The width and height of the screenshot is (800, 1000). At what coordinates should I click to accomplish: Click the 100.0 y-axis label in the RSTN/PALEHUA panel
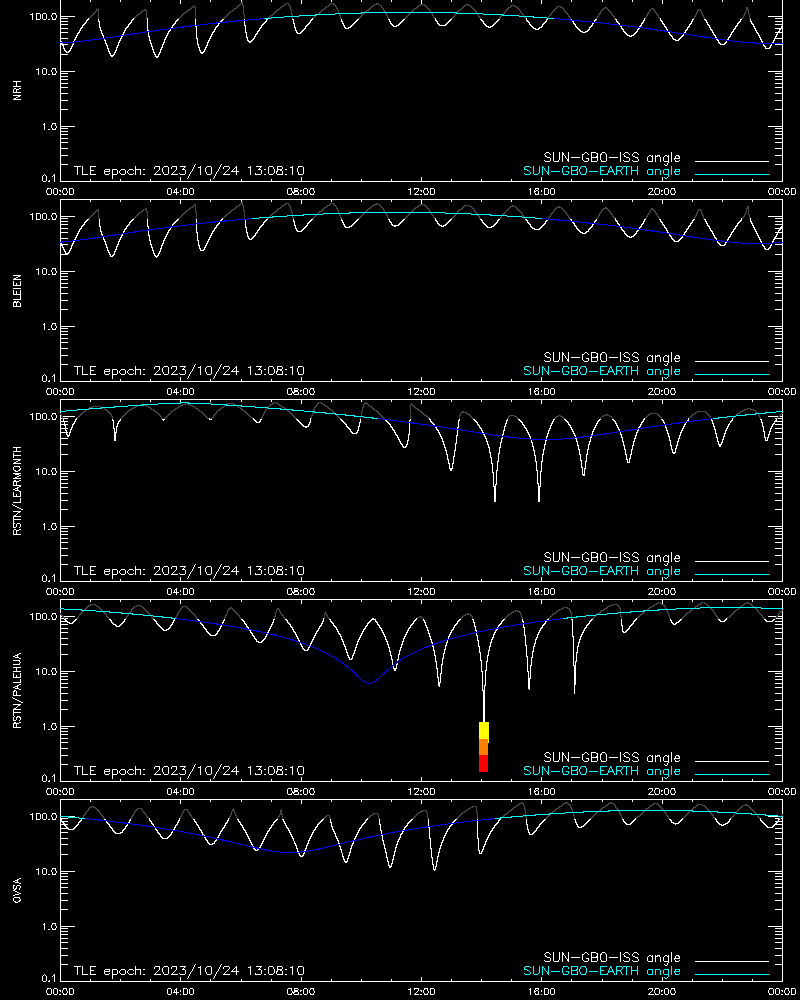point(43,617)
